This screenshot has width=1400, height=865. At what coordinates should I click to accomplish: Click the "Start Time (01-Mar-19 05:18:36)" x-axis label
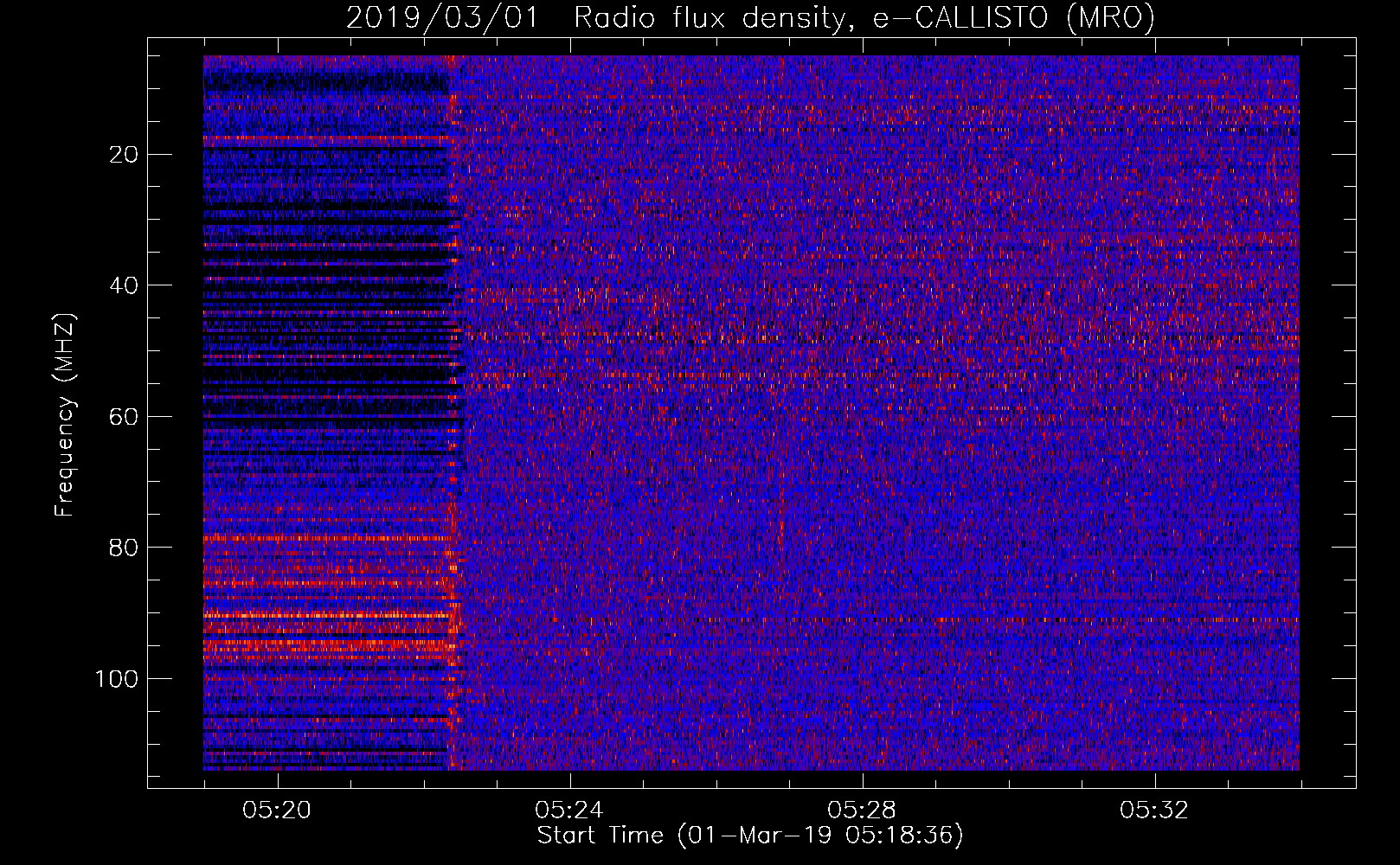(749, 836)
